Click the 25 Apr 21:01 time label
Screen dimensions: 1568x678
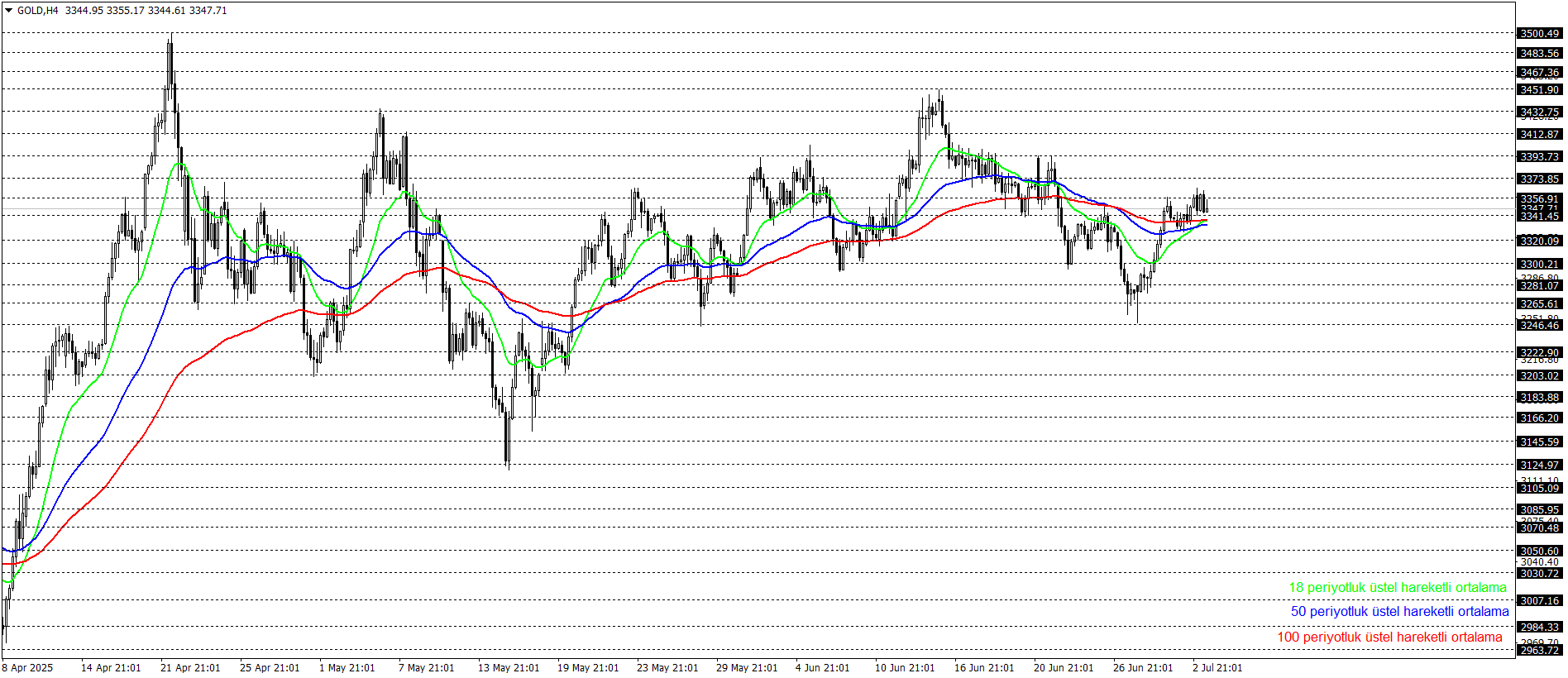pos(270,668)
